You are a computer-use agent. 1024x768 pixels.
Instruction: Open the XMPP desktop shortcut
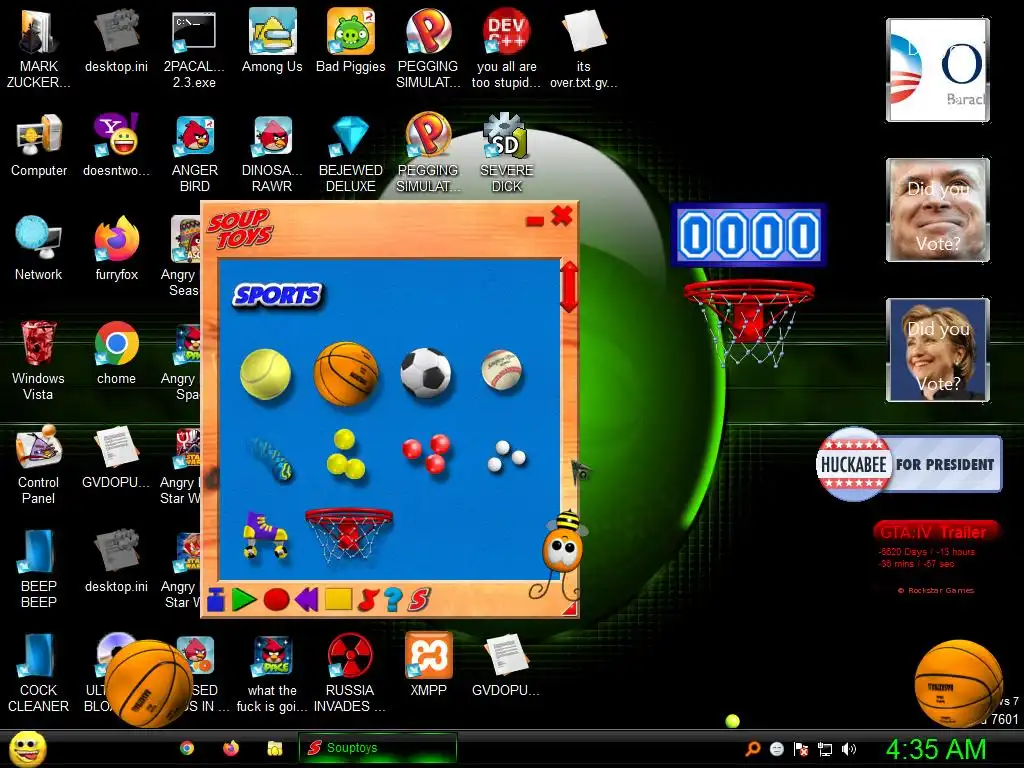428,665
